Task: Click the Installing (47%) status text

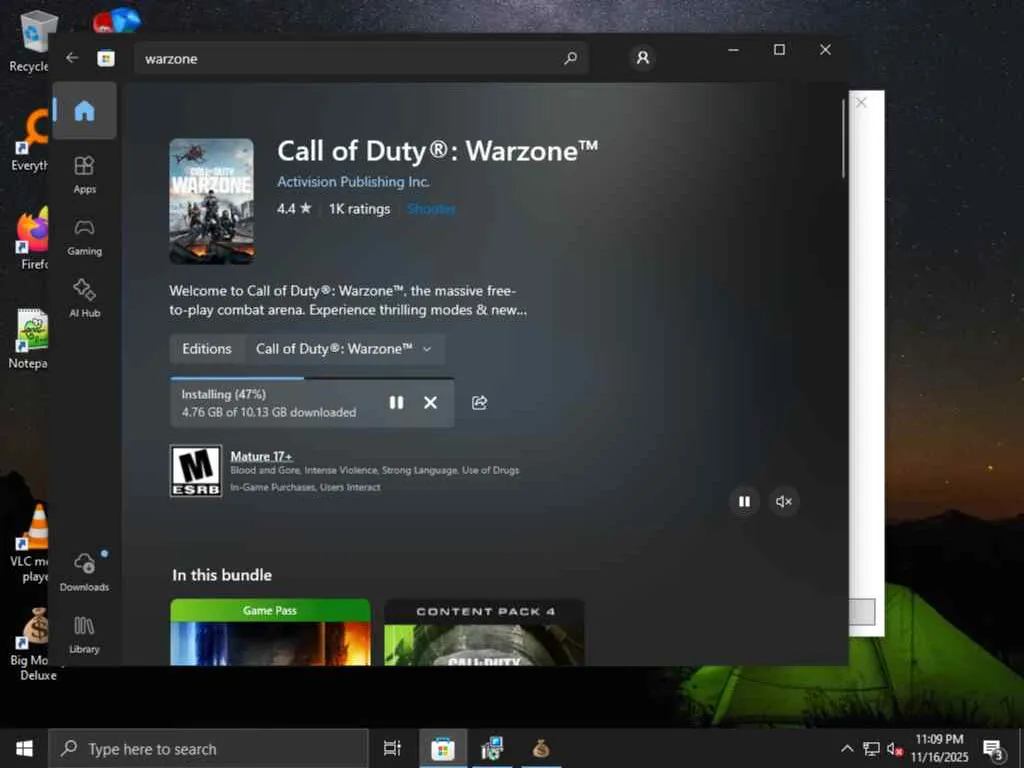Action: (223, 394)
